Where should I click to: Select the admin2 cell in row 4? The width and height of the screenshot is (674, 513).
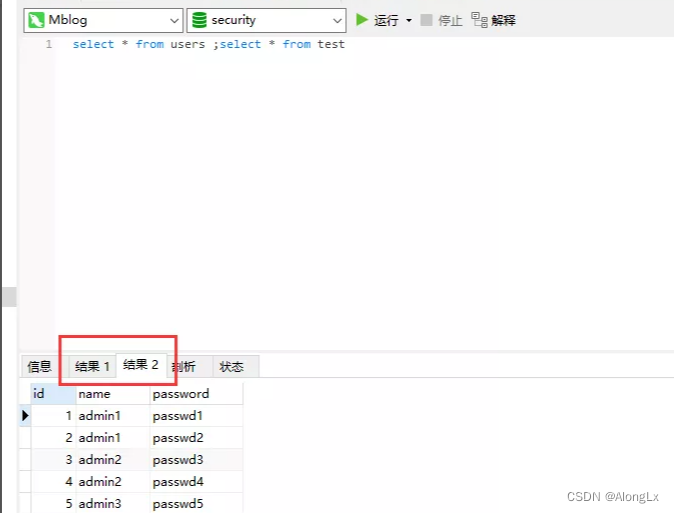click(x=113, y=482)
